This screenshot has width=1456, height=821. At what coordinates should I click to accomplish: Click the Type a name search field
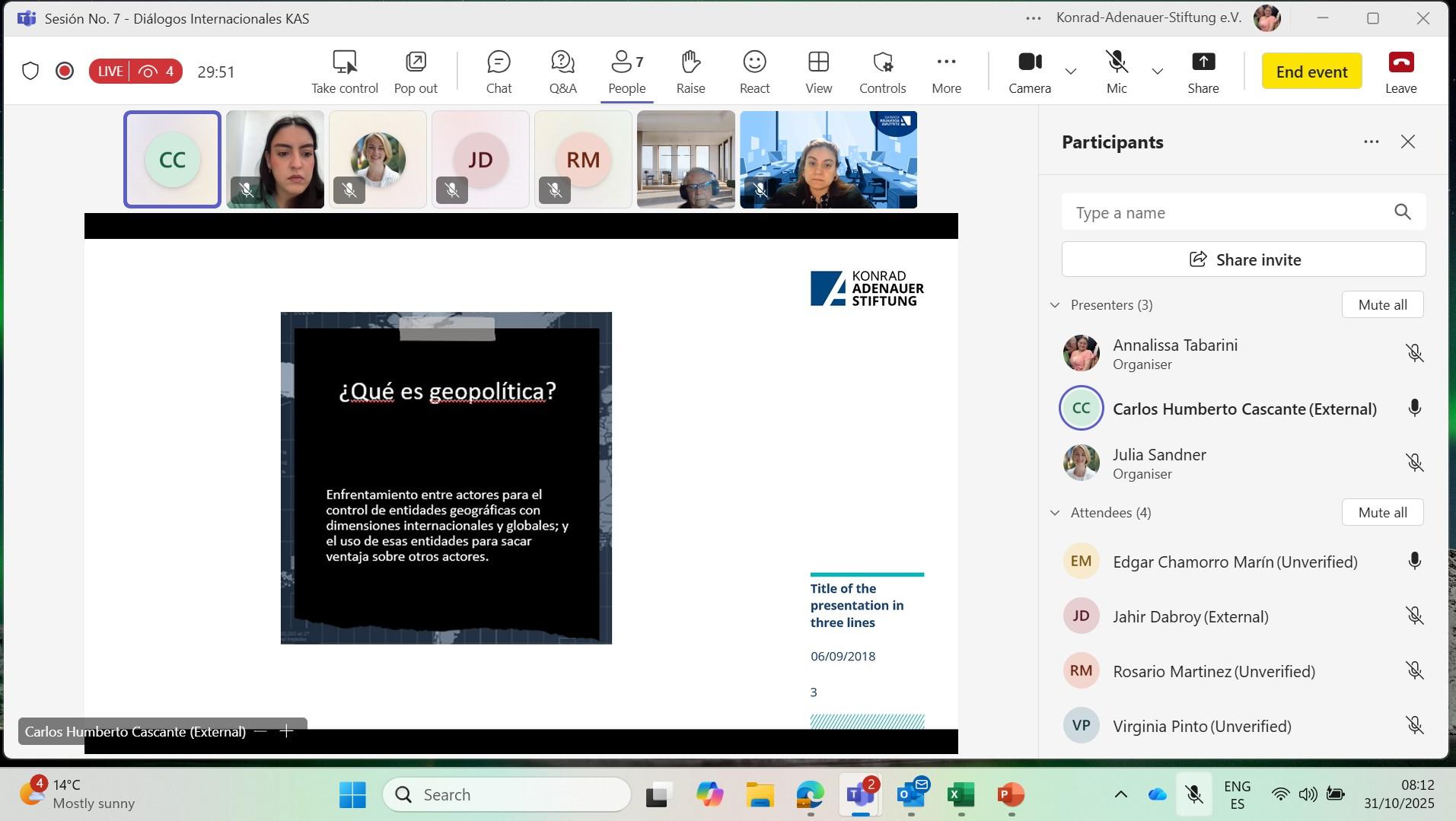(1225, 212)
